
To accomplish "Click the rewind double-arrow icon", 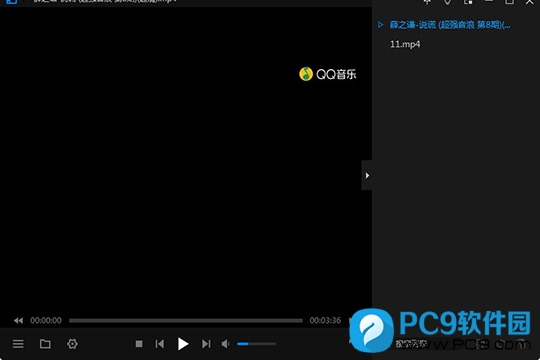I will [18, 321].
